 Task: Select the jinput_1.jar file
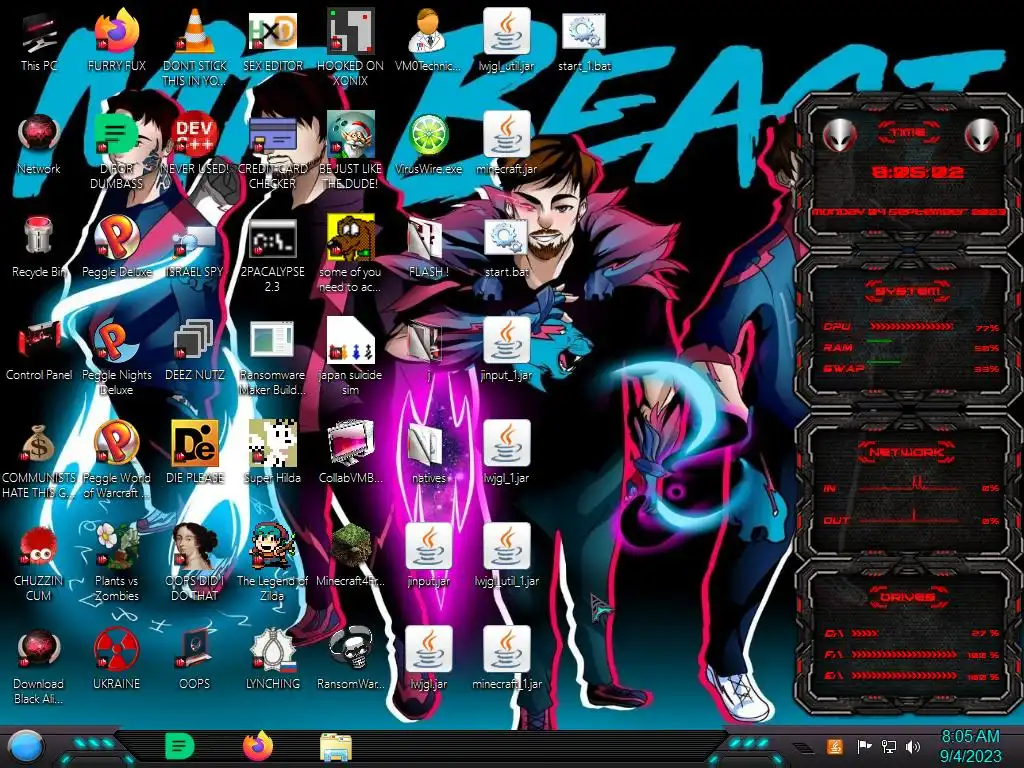pos(507,350)
